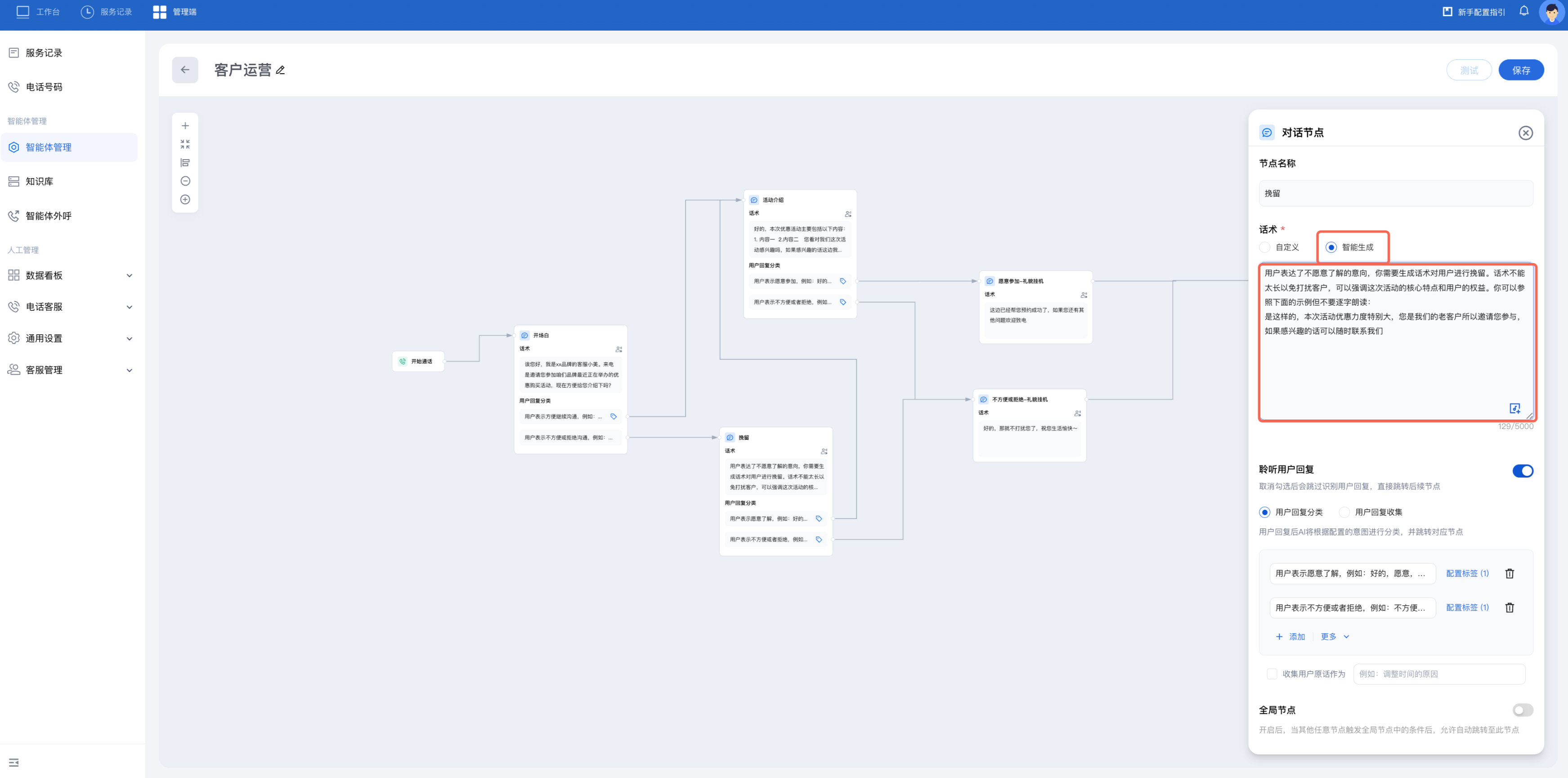The height and width of the screenshot is (778, 1568).
Task: Delete the 用户表示愿意了解 reply category
Action: click(1510, 573)
